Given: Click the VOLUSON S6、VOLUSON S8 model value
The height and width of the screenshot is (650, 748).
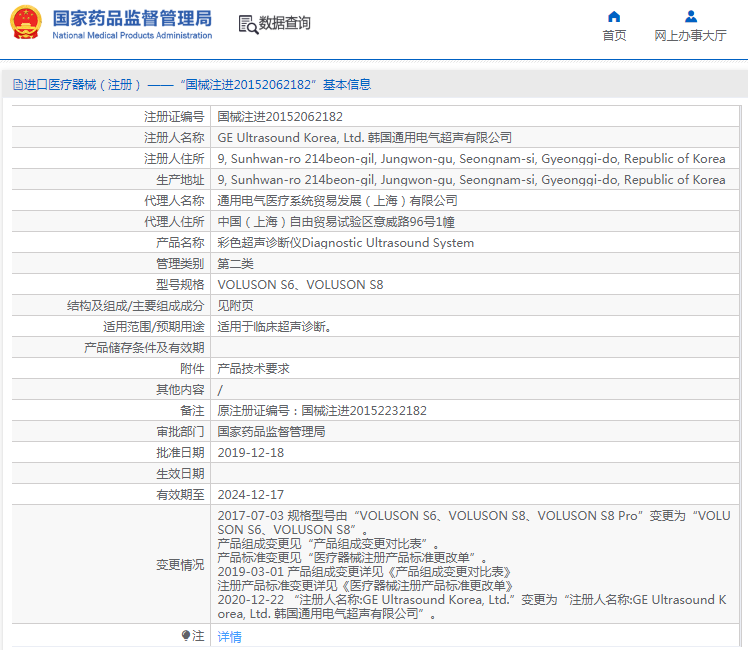Looking at the screenshot, I should coord(300,285).
